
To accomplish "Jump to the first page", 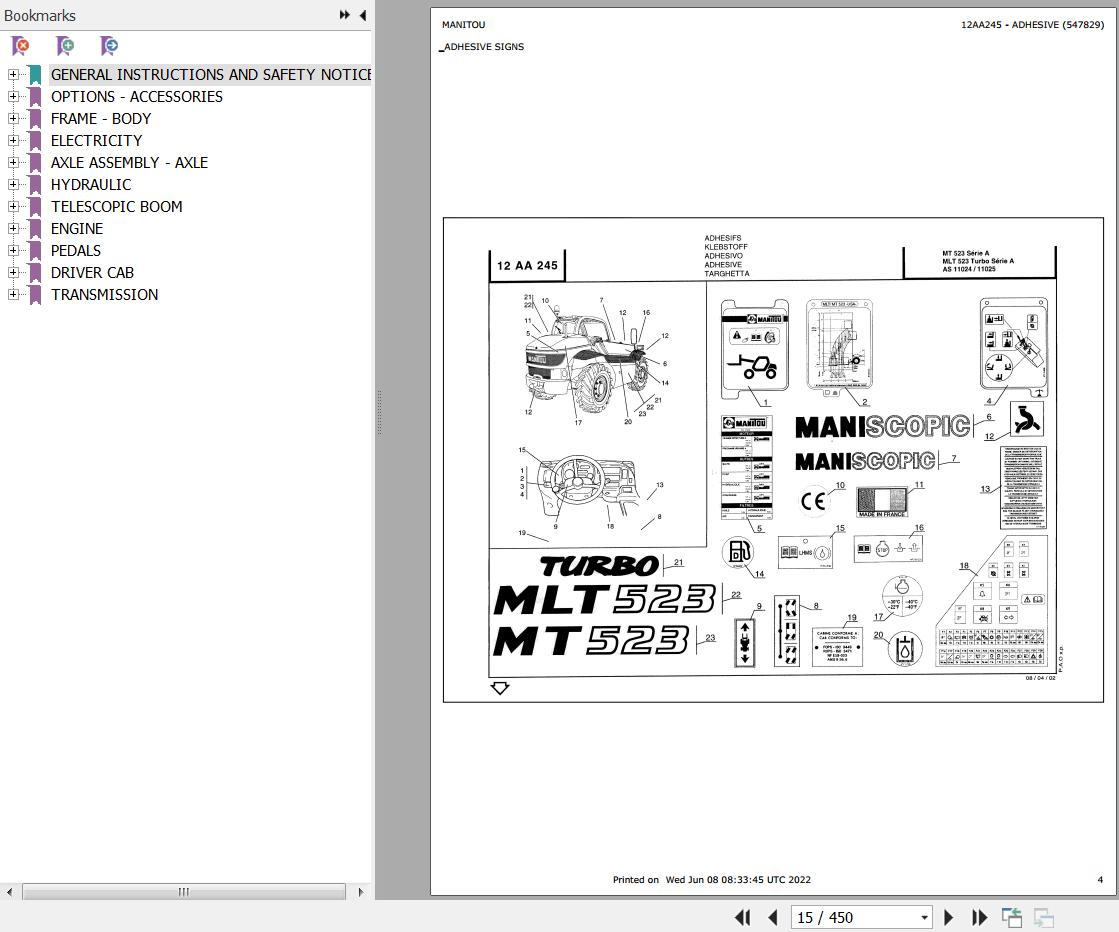I will 741,917.
